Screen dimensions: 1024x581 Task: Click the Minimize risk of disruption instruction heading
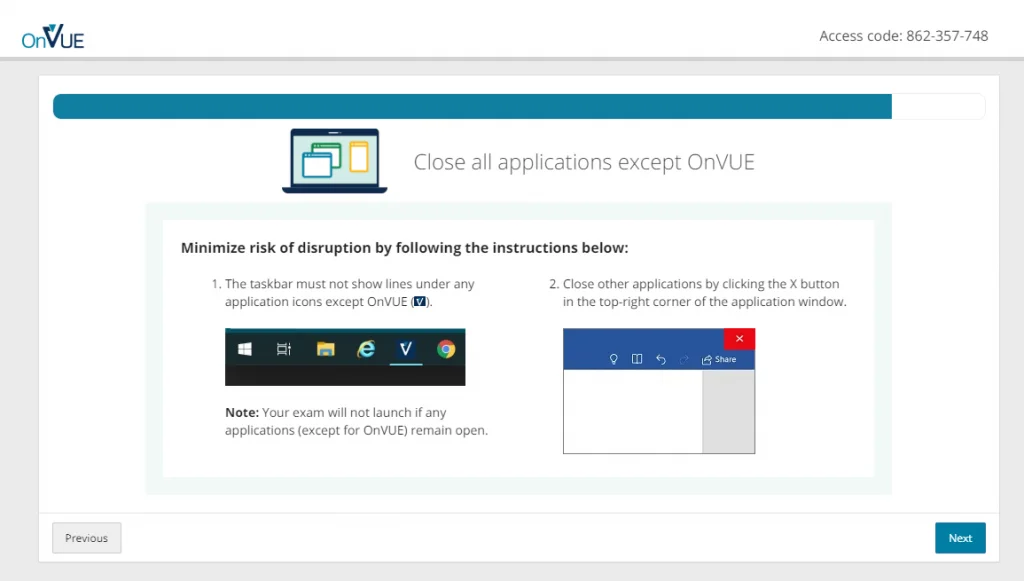click(404, 248)
